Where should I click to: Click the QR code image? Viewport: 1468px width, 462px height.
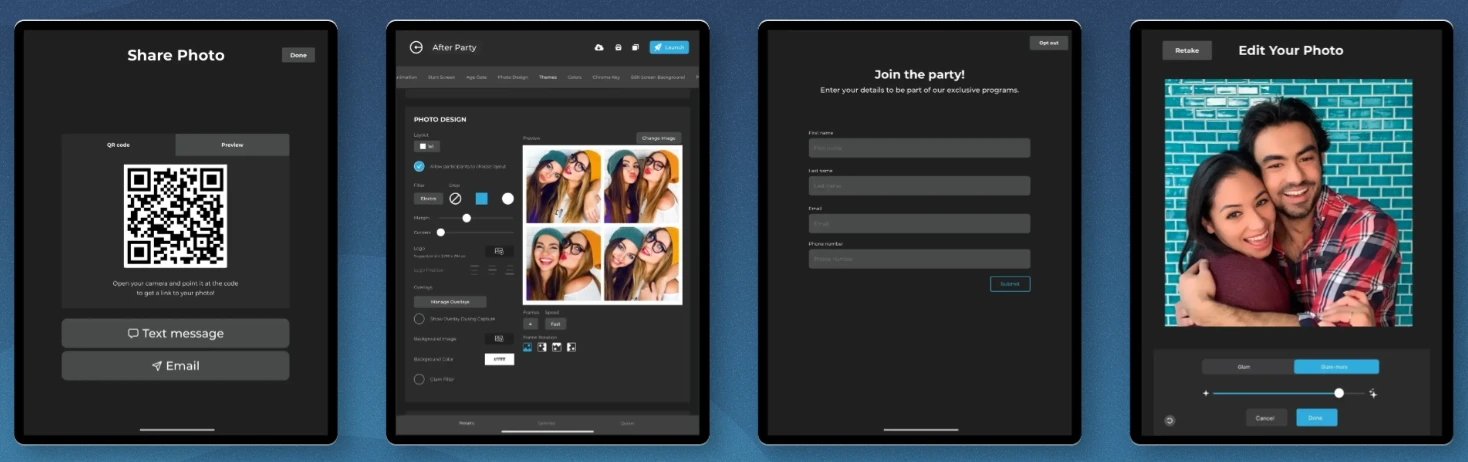tap(175, 216)
